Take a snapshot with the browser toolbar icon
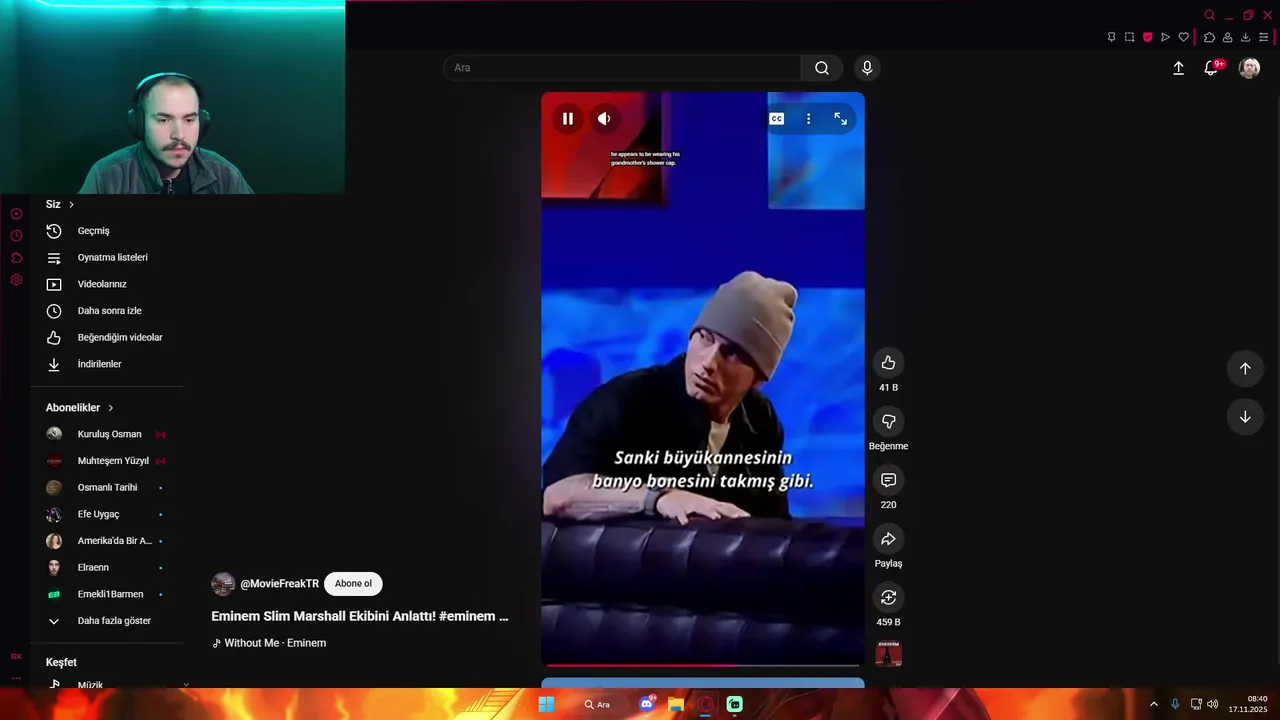Screen dimensions: 1280x720 coord(1129,37)
